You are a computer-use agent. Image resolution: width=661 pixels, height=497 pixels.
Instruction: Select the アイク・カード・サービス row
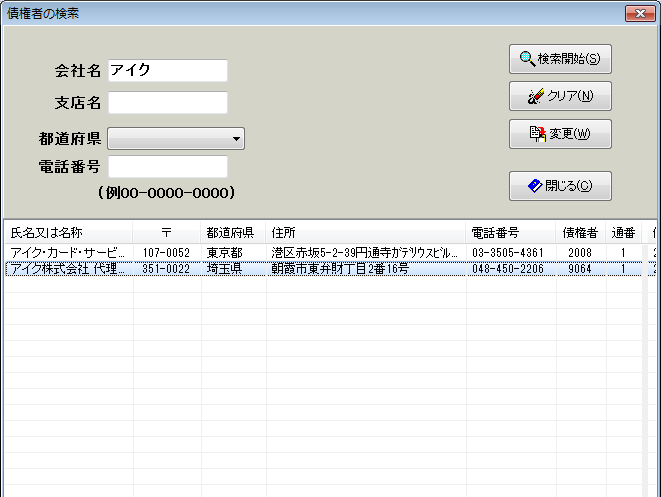point(67,253)
